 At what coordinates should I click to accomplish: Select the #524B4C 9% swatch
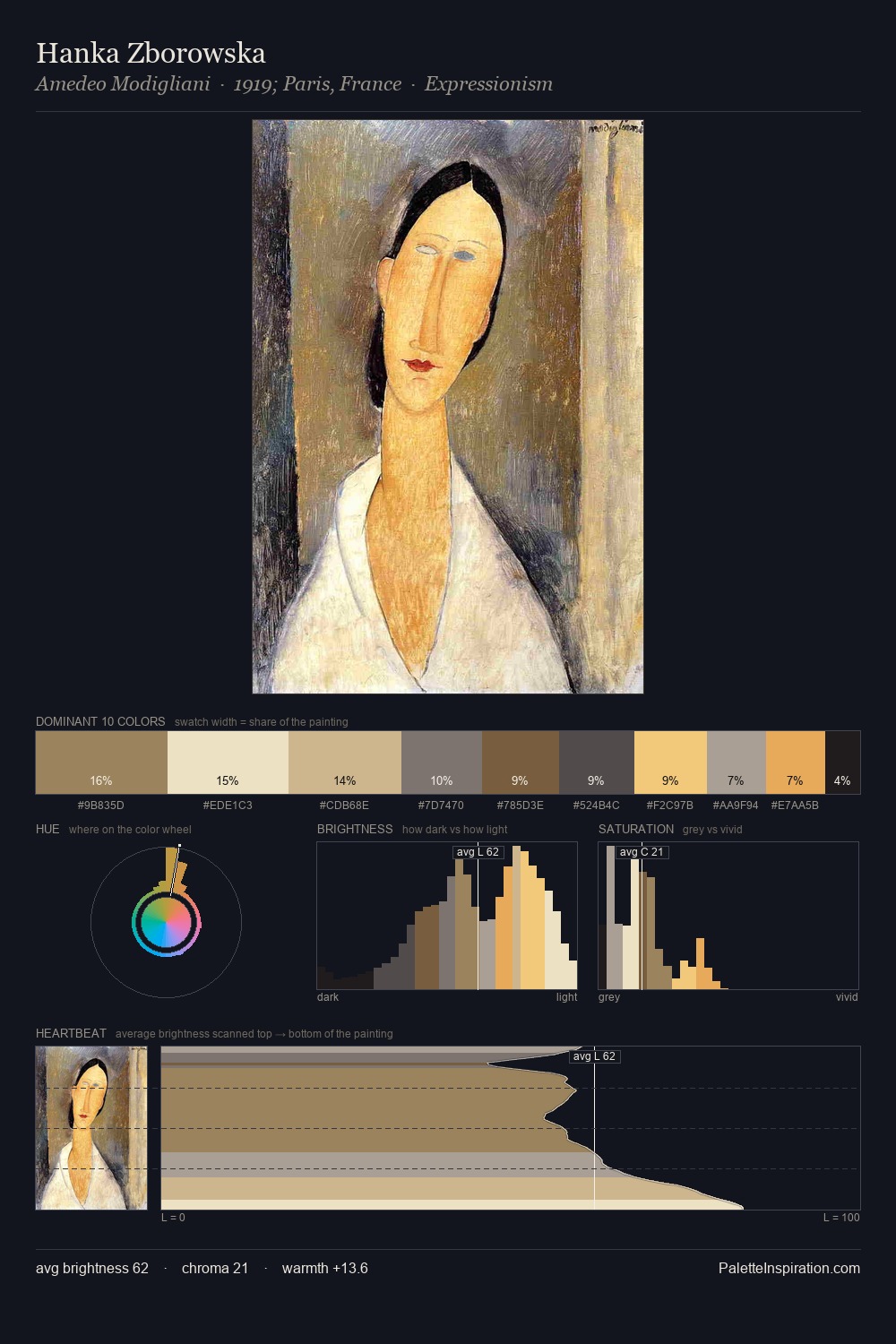click(x=597, y=762)
